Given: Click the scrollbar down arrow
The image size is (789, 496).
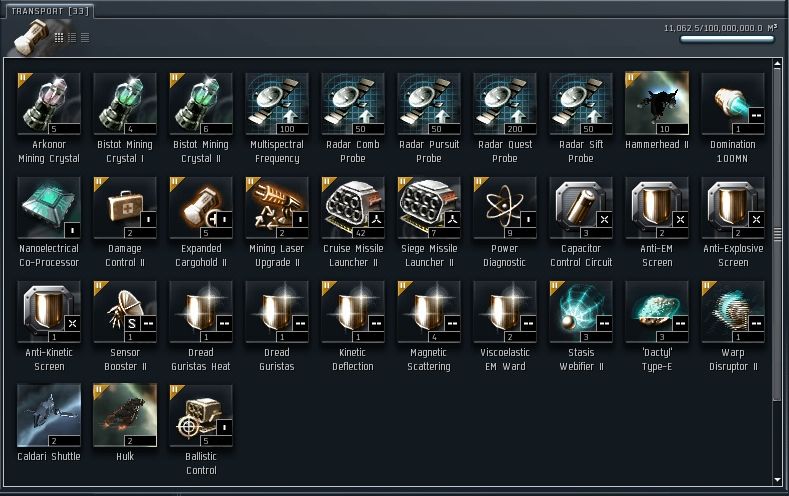Looking at the screenshot, I should [x=777, y=480].
